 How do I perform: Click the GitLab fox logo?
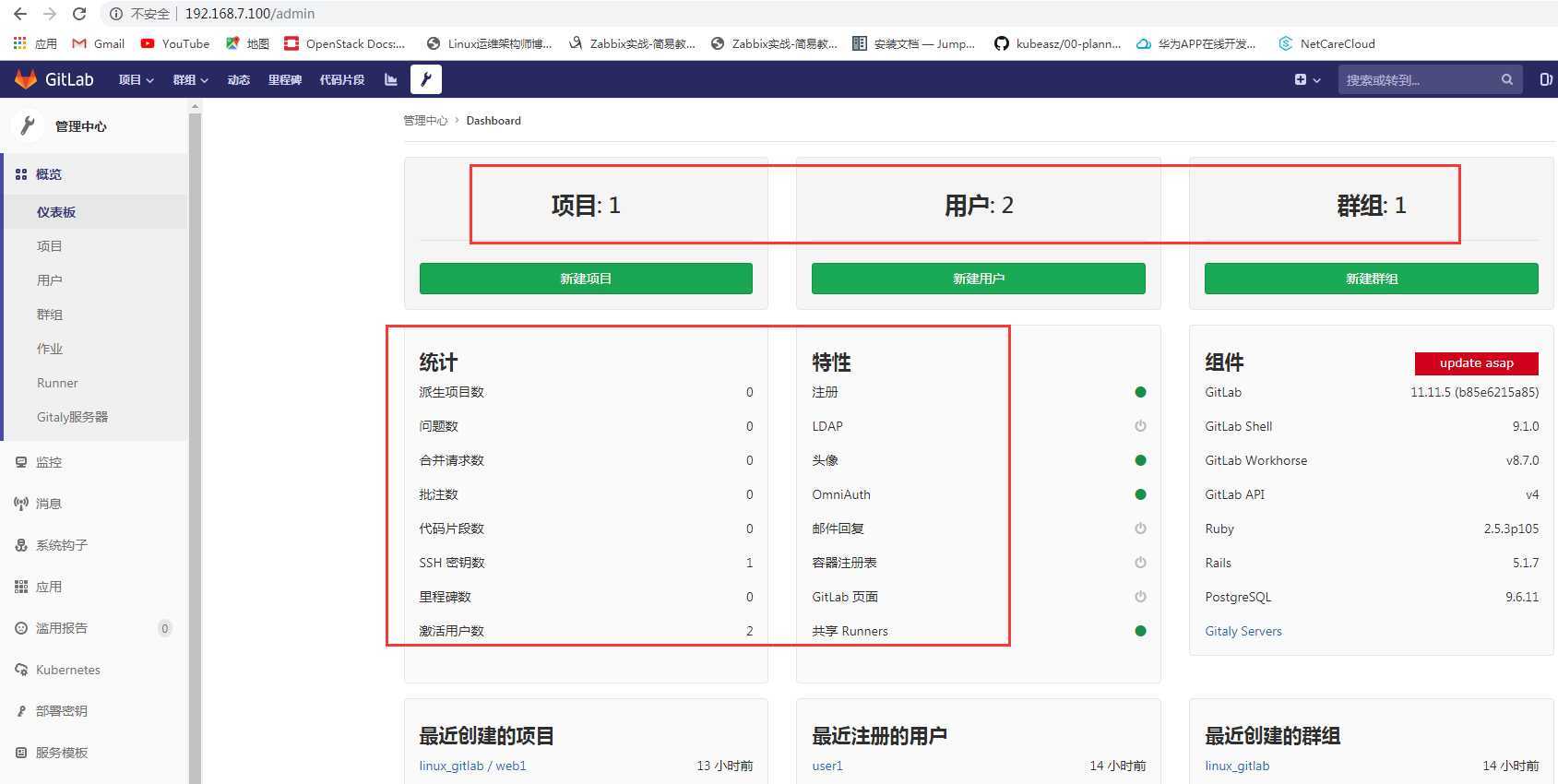click(x=26, y=79)
